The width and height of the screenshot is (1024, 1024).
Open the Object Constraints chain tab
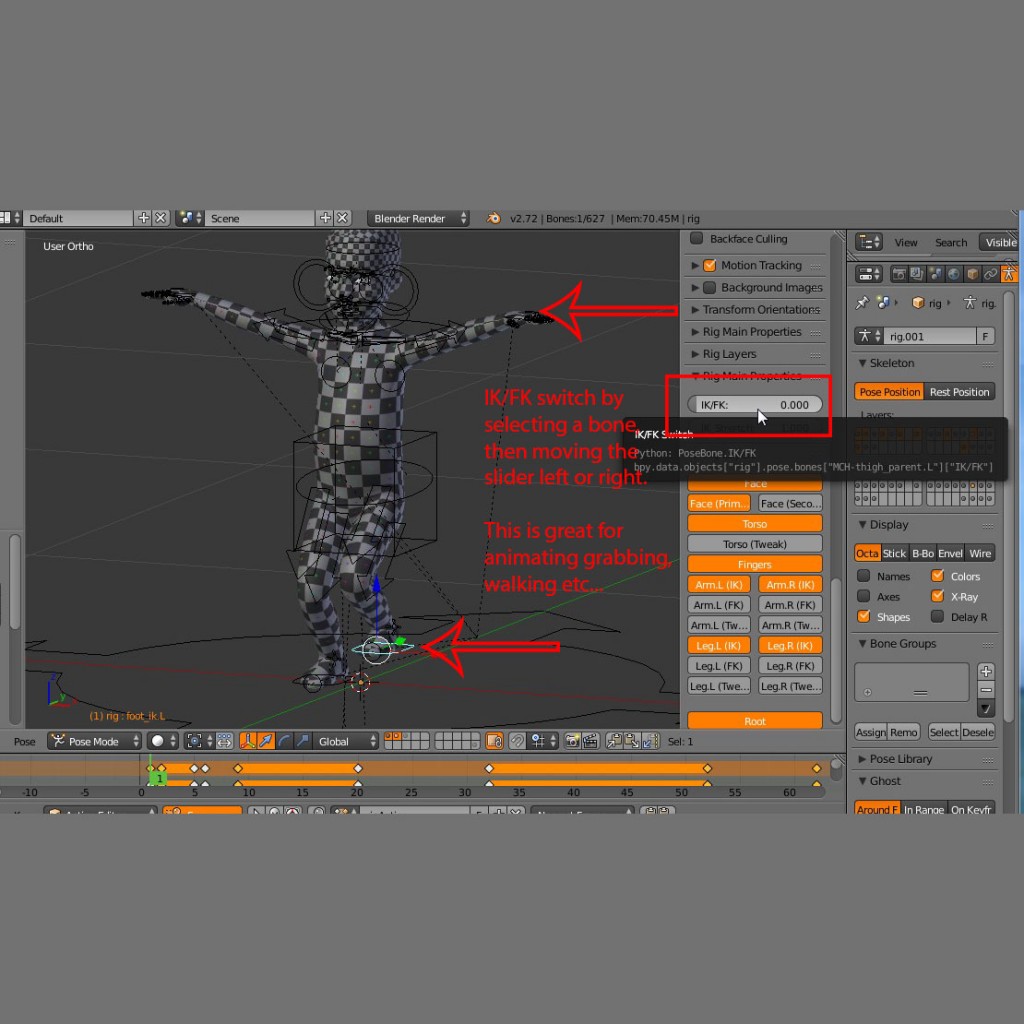click(x=990, y=274)
